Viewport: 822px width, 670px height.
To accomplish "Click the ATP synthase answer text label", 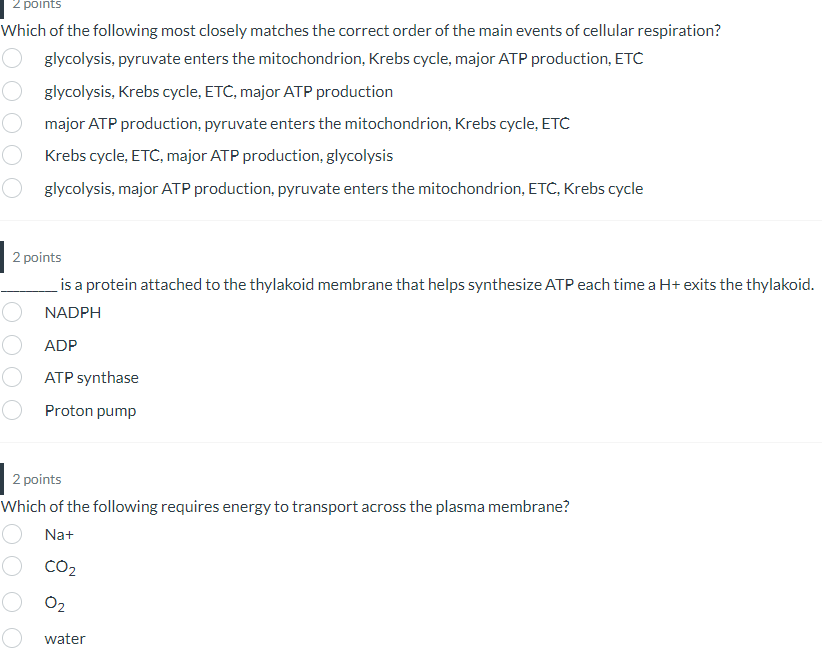I will (x=91, y=377).
